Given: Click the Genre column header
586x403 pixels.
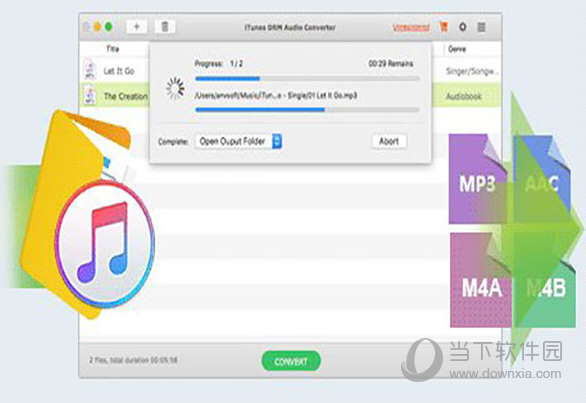Looking at the screenshot, I should (x=457, y=49).
